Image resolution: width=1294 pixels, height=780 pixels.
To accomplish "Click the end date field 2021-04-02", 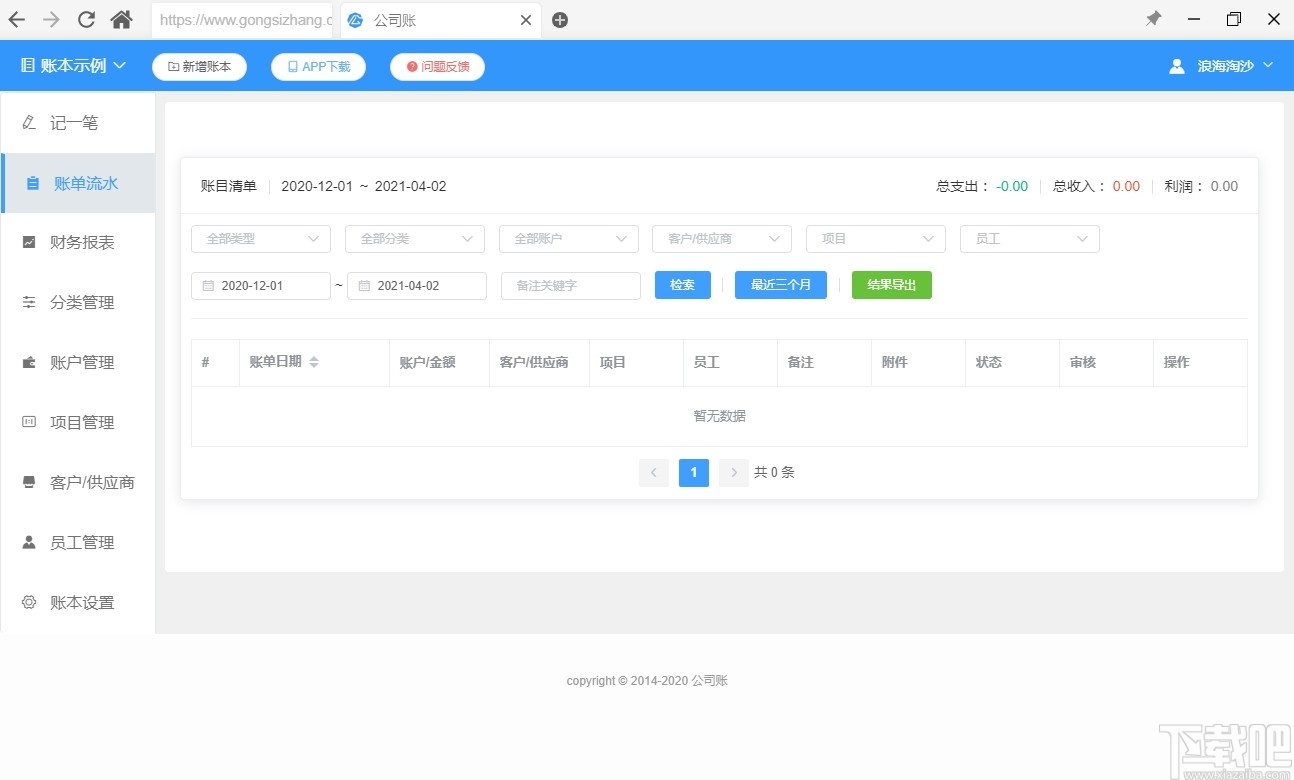I will 417,286.
